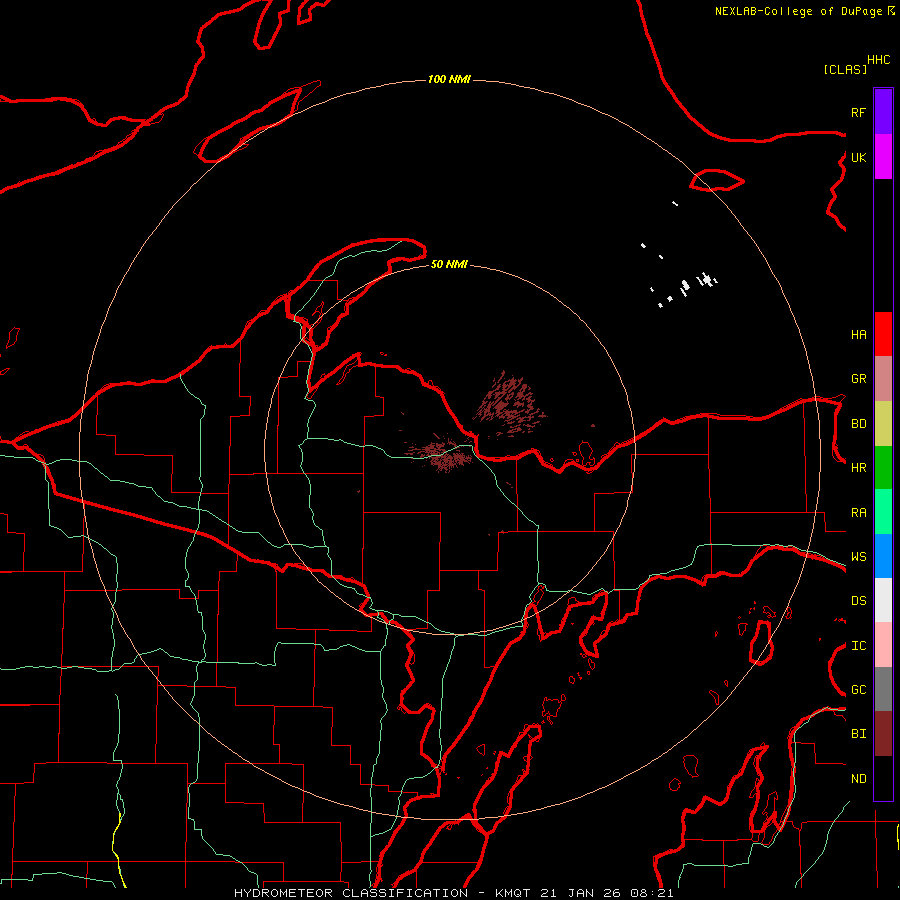
Task: Click the DS white legend swatch
Action: tap(883, 600)
